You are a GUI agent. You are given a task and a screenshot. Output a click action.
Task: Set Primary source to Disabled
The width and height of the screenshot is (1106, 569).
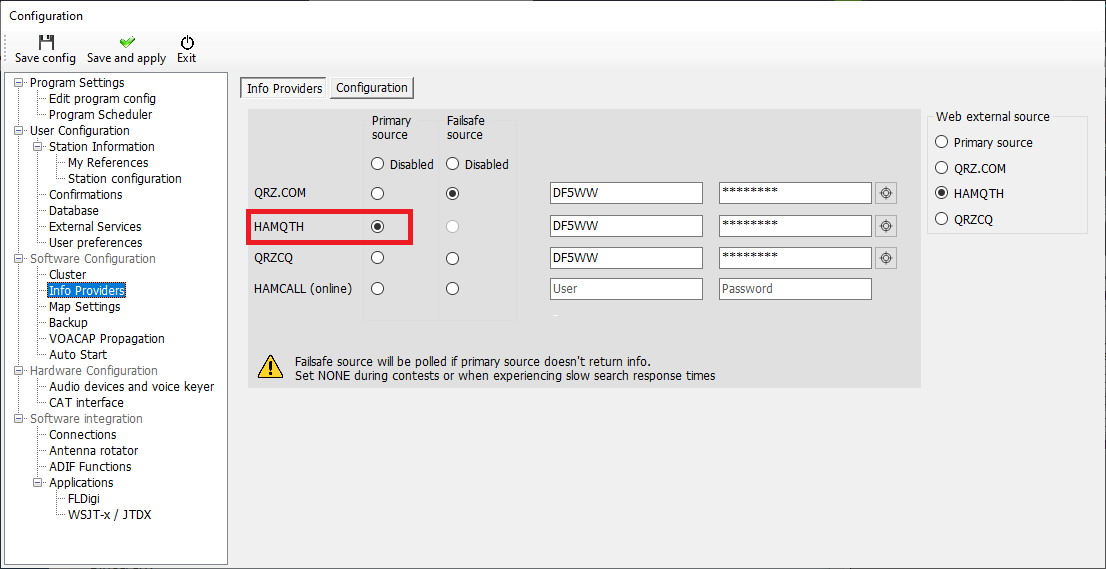[377, 164]
